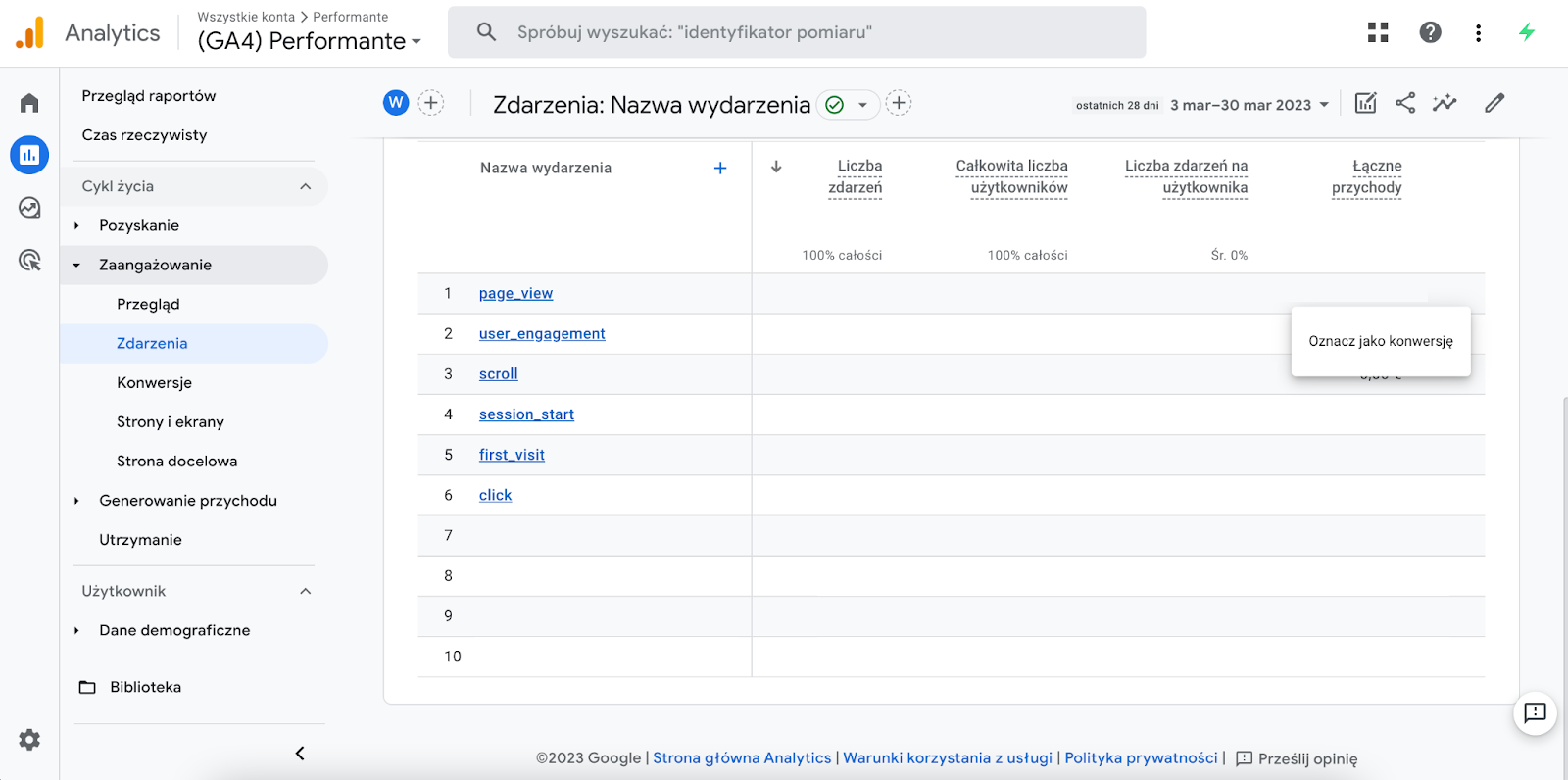Open the Explore icon in left rail

click(29, 208)
